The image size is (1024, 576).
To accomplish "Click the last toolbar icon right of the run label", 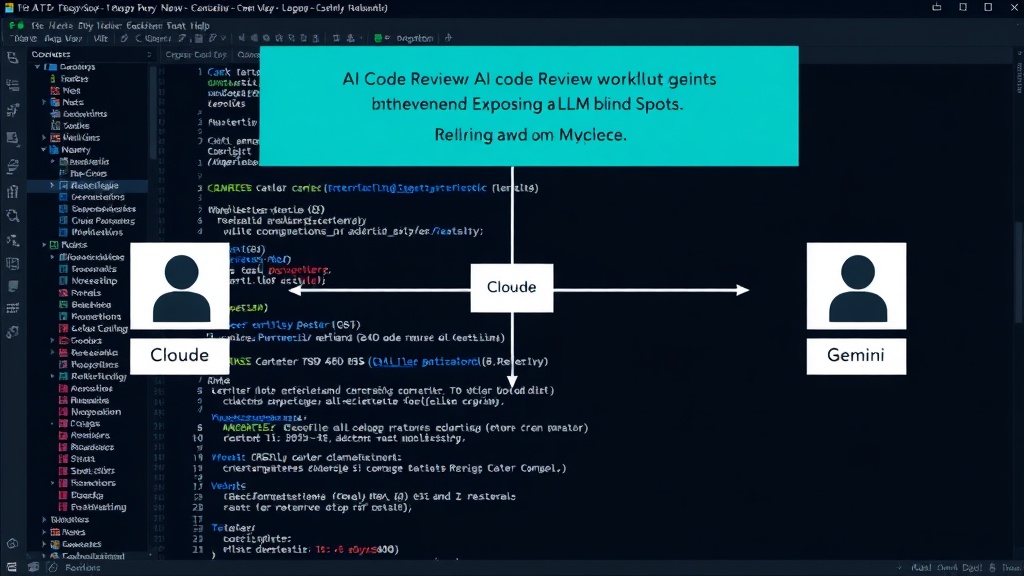I will 448,39.
